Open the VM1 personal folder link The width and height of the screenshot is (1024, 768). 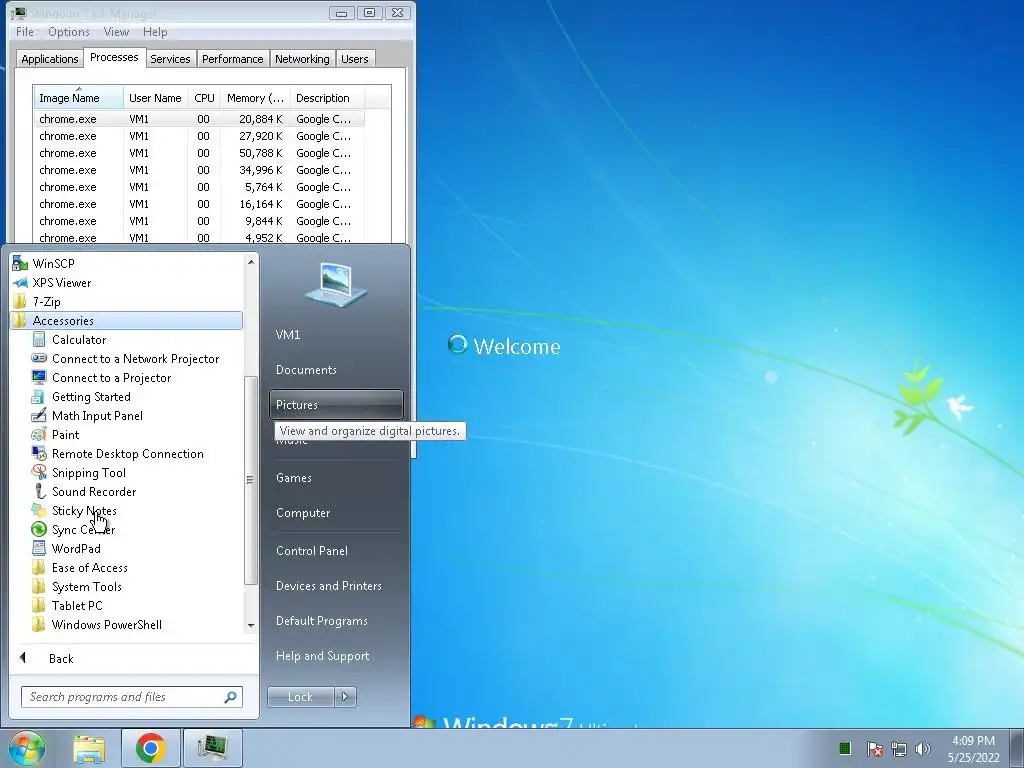tap(288, 335)
